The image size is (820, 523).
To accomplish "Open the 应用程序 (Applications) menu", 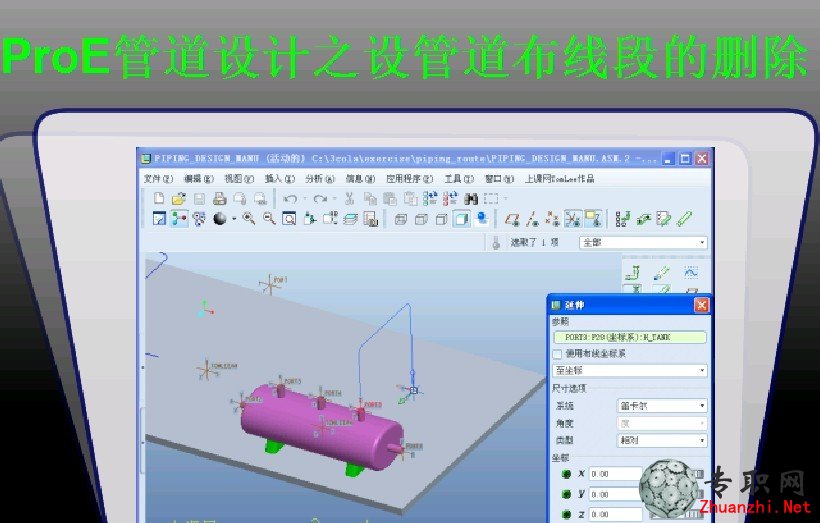I will coord(409,179).
